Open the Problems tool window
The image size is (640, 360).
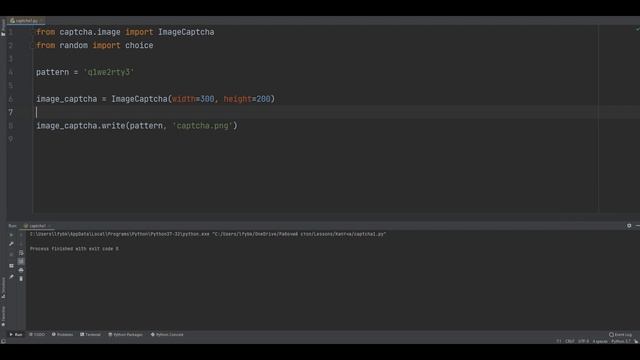[62, 335]
